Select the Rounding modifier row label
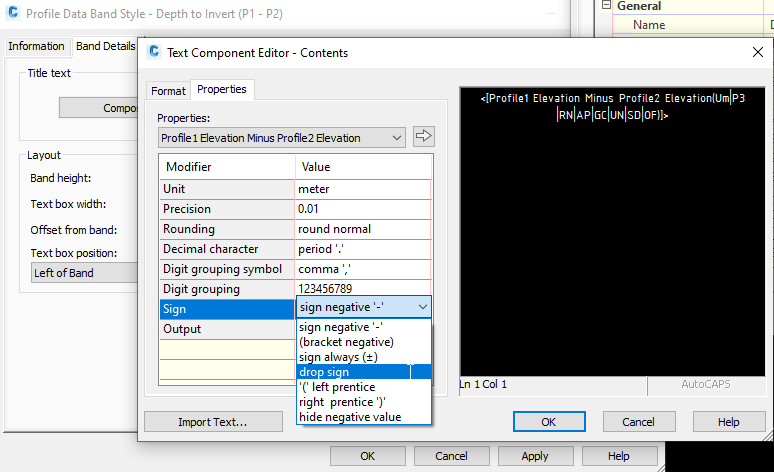The width and height of the screenshot is (774, 472). click(x=227, y=229)
